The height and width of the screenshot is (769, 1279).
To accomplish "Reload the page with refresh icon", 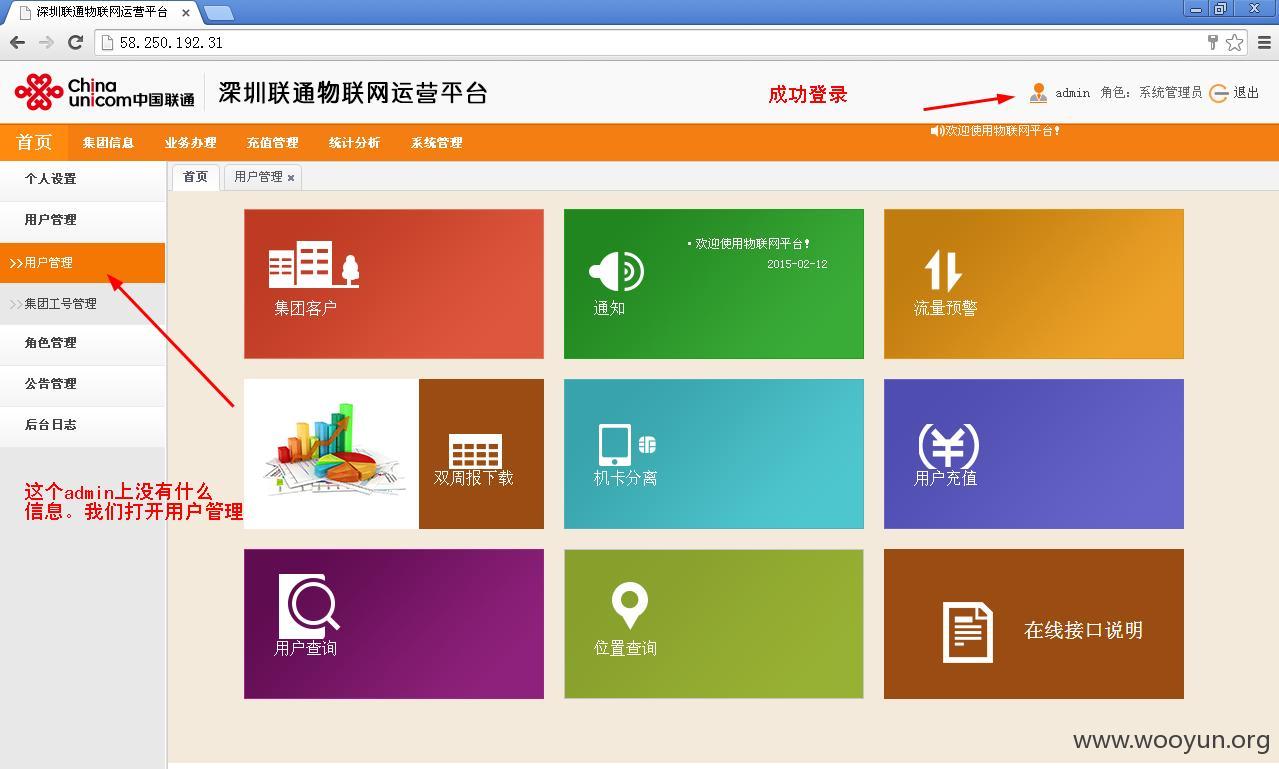I will pos(75,42).
